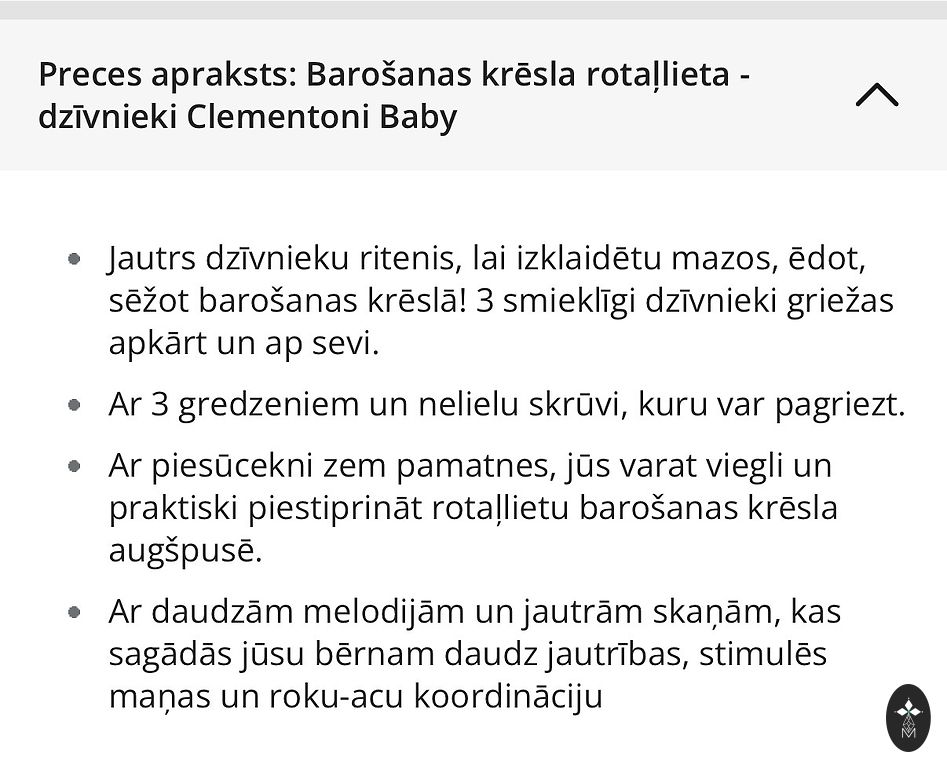The image size is (947, 768).
Task: Click the line "apkārt un ap sevi."
Action: (244, 343)
